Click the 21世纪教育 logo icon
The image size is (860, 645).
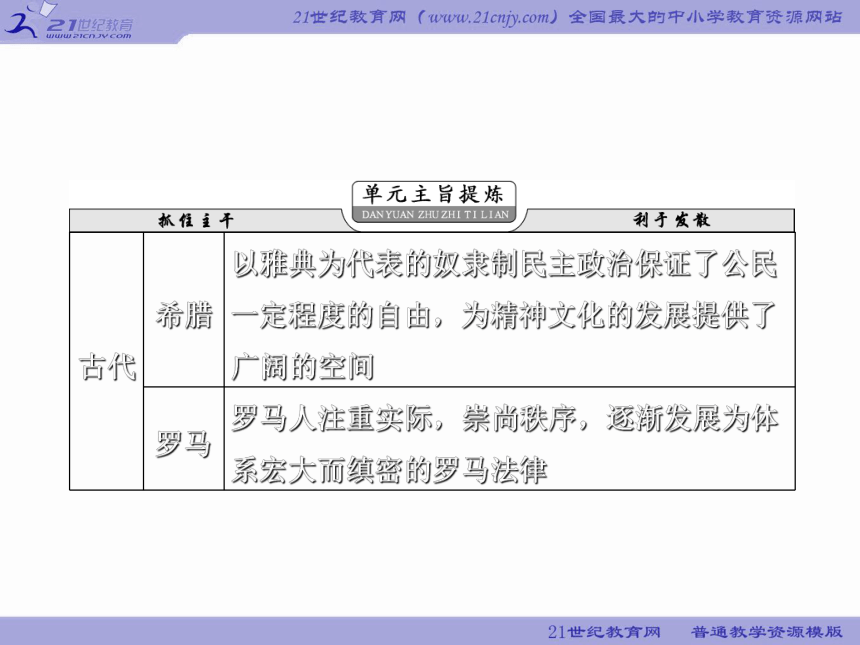(67, 20)
